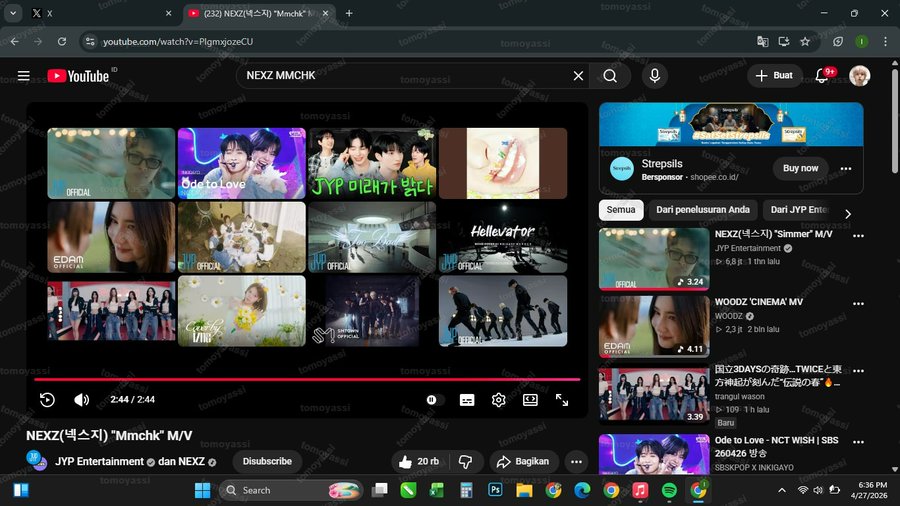Open Google Translate icon in address bar
This screenshot has height=506, width=900.
(x=762, y=41)
